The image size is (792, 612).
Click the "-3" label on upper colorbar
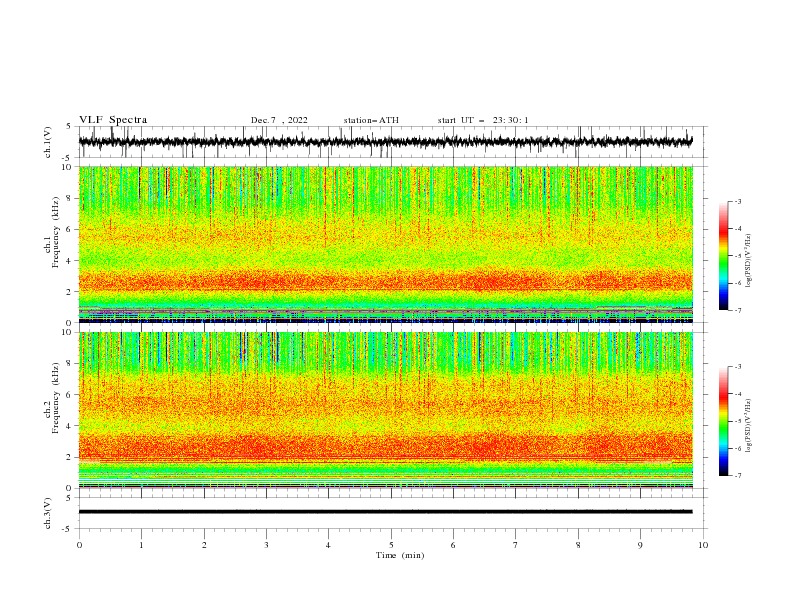pos(738,201)
